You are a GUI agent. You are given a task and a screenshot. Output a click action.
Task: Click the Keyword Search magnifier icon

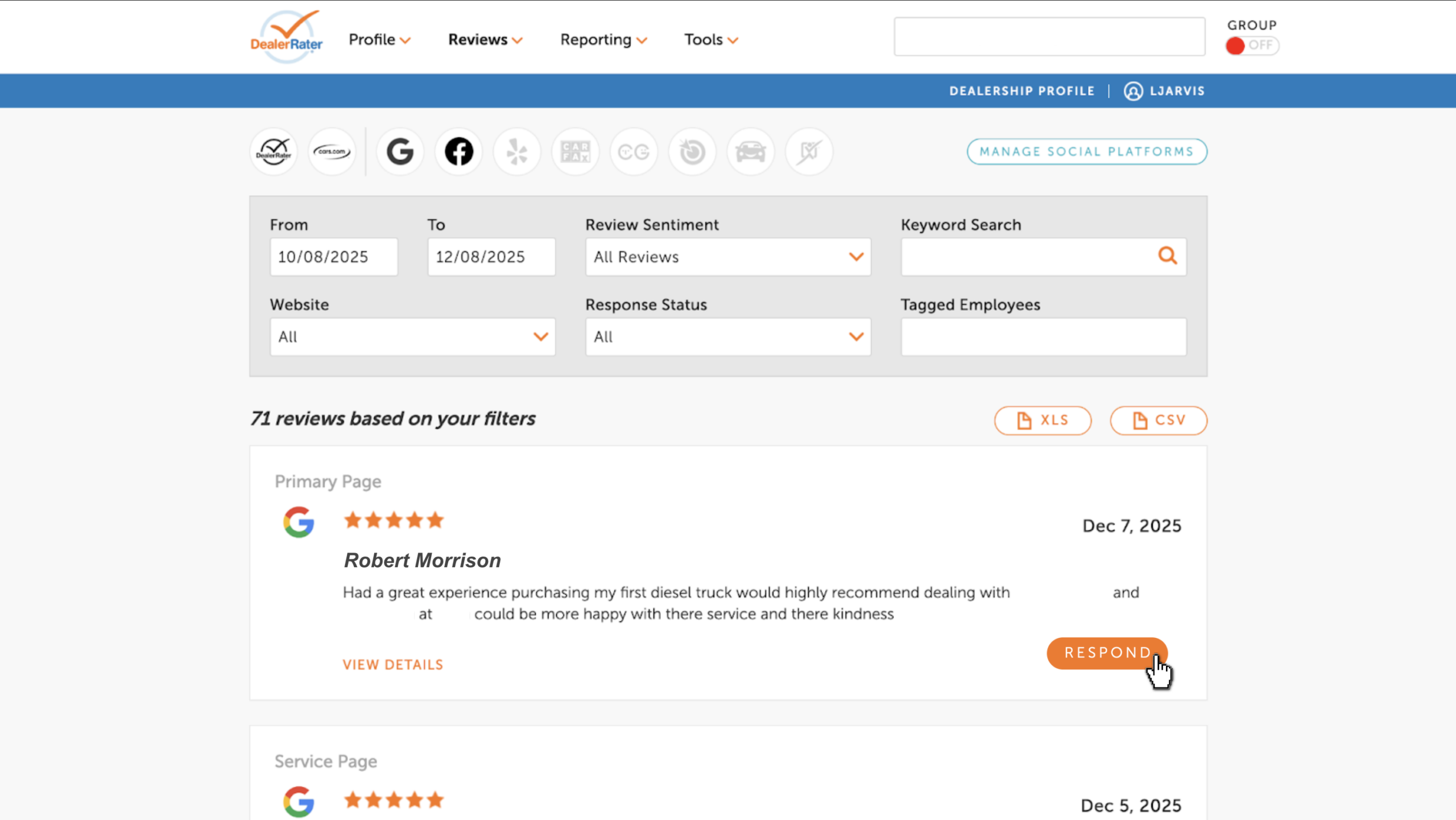click(1168, 256)
